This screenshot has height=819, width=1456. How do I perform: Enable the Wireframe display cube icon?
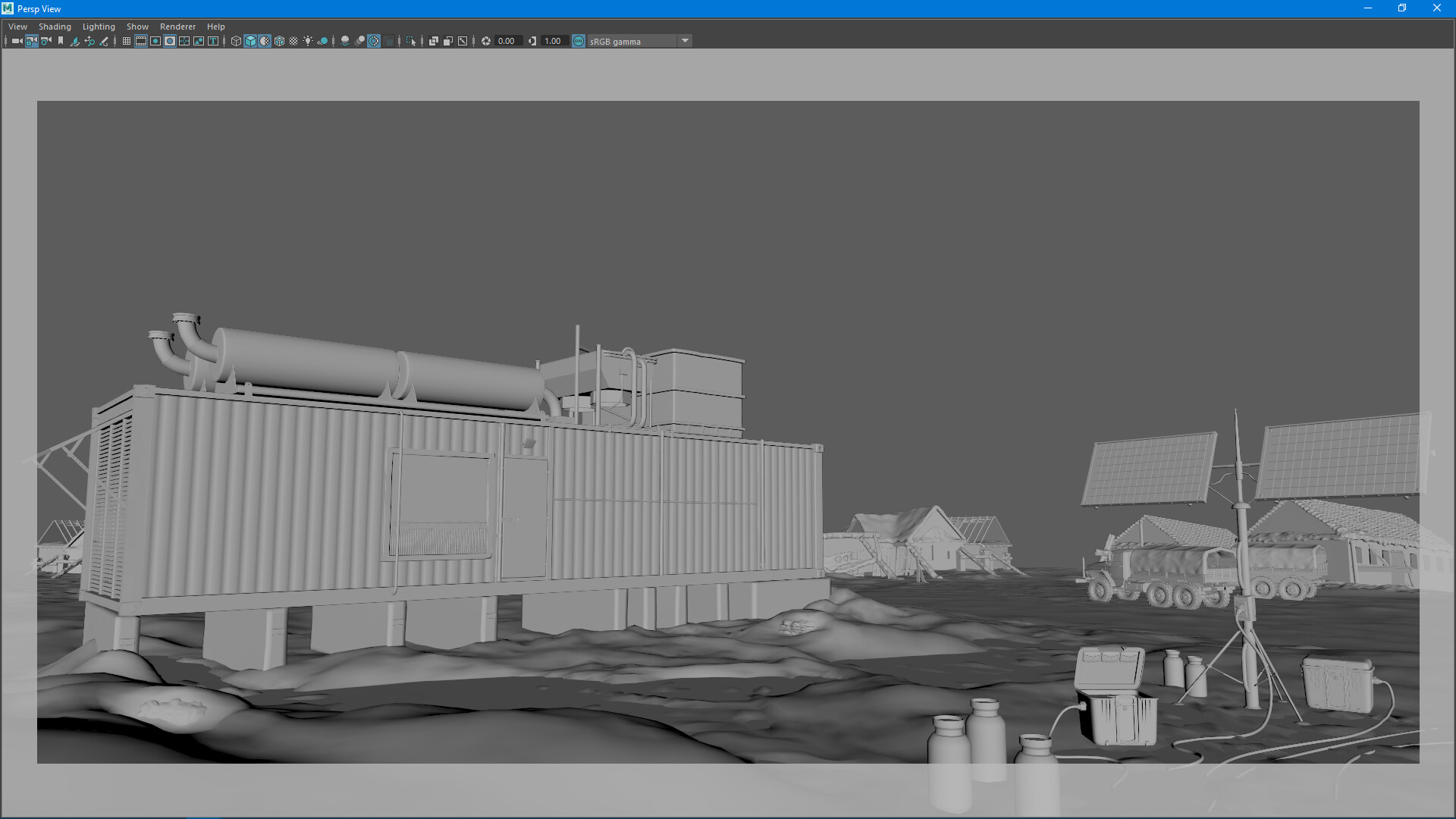[x=236, y=41]
